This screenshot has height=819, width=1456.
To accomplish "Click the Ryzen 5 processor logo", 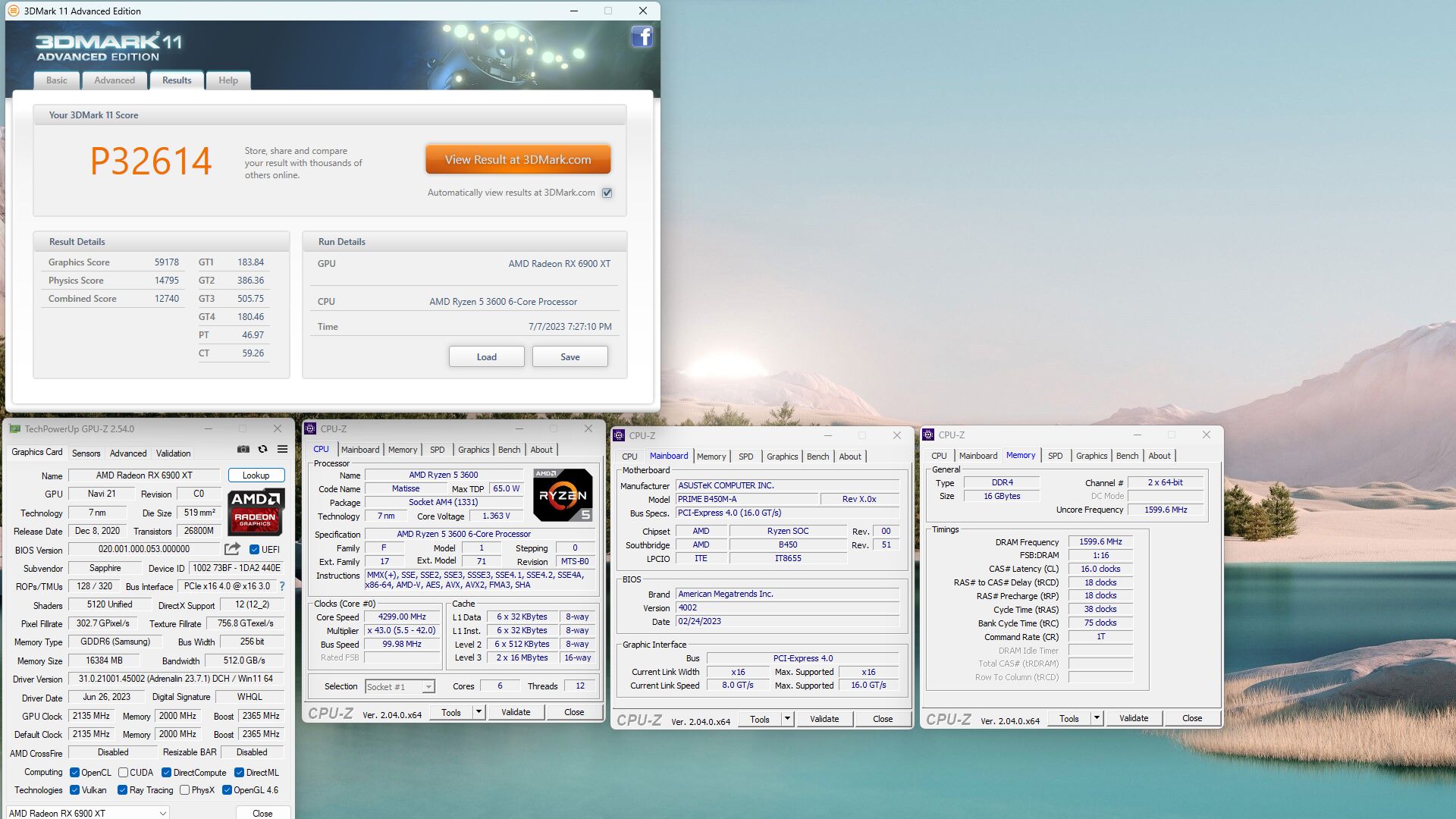I will coord(563,495).
